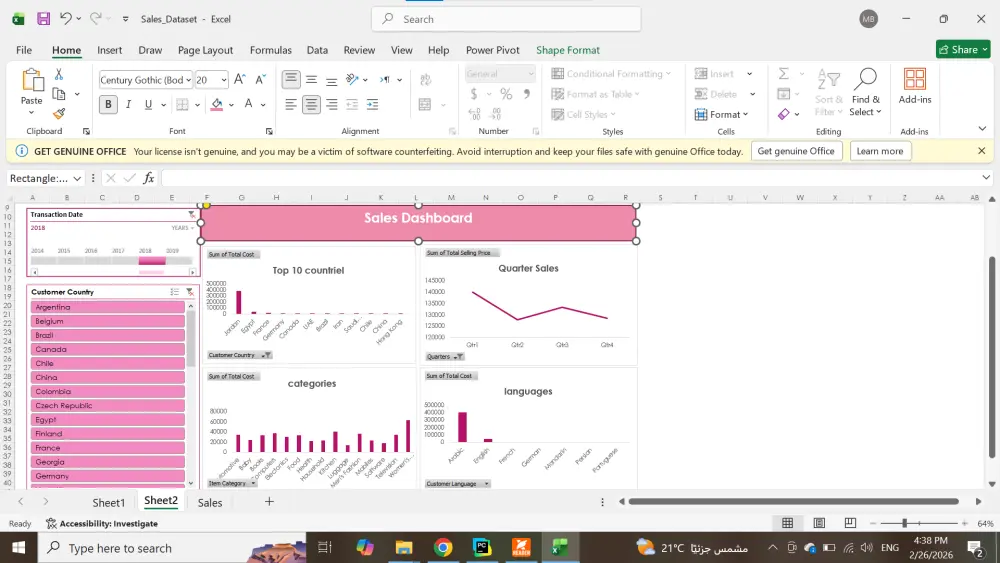Screen dimensions: 1000x563
Task: Click the AutoSum sigma icon
Action: click(784, 73)
